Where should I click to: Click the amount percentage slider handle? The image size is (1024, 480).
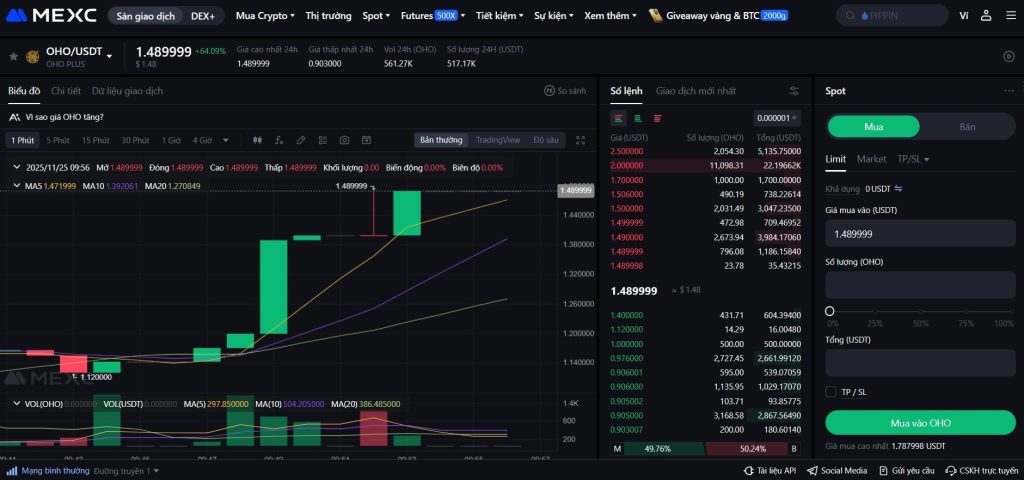tap(829, 311)
